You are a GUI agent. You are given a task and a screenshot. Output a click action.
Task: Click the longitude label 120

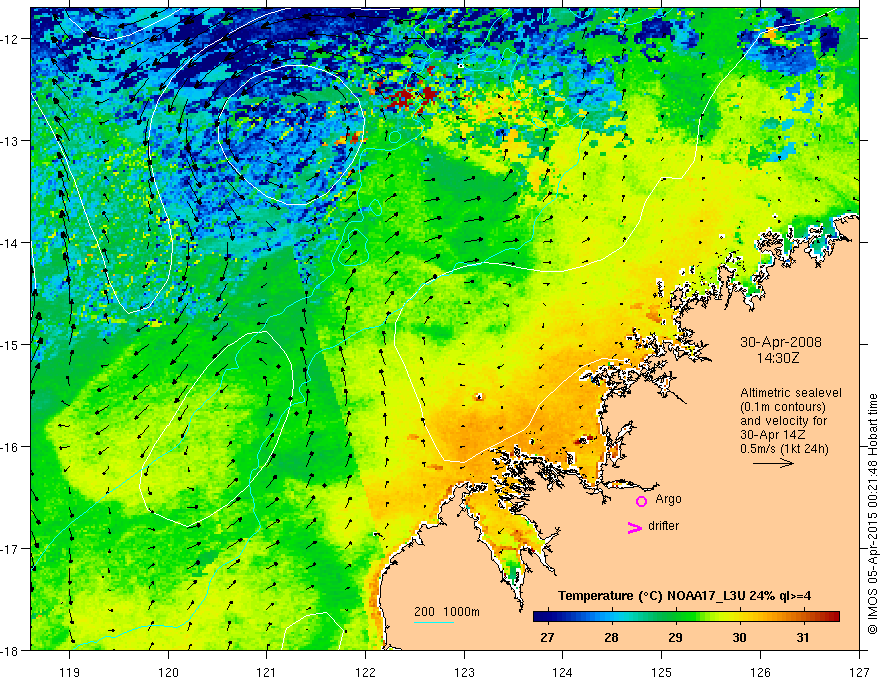coord(168,672)
